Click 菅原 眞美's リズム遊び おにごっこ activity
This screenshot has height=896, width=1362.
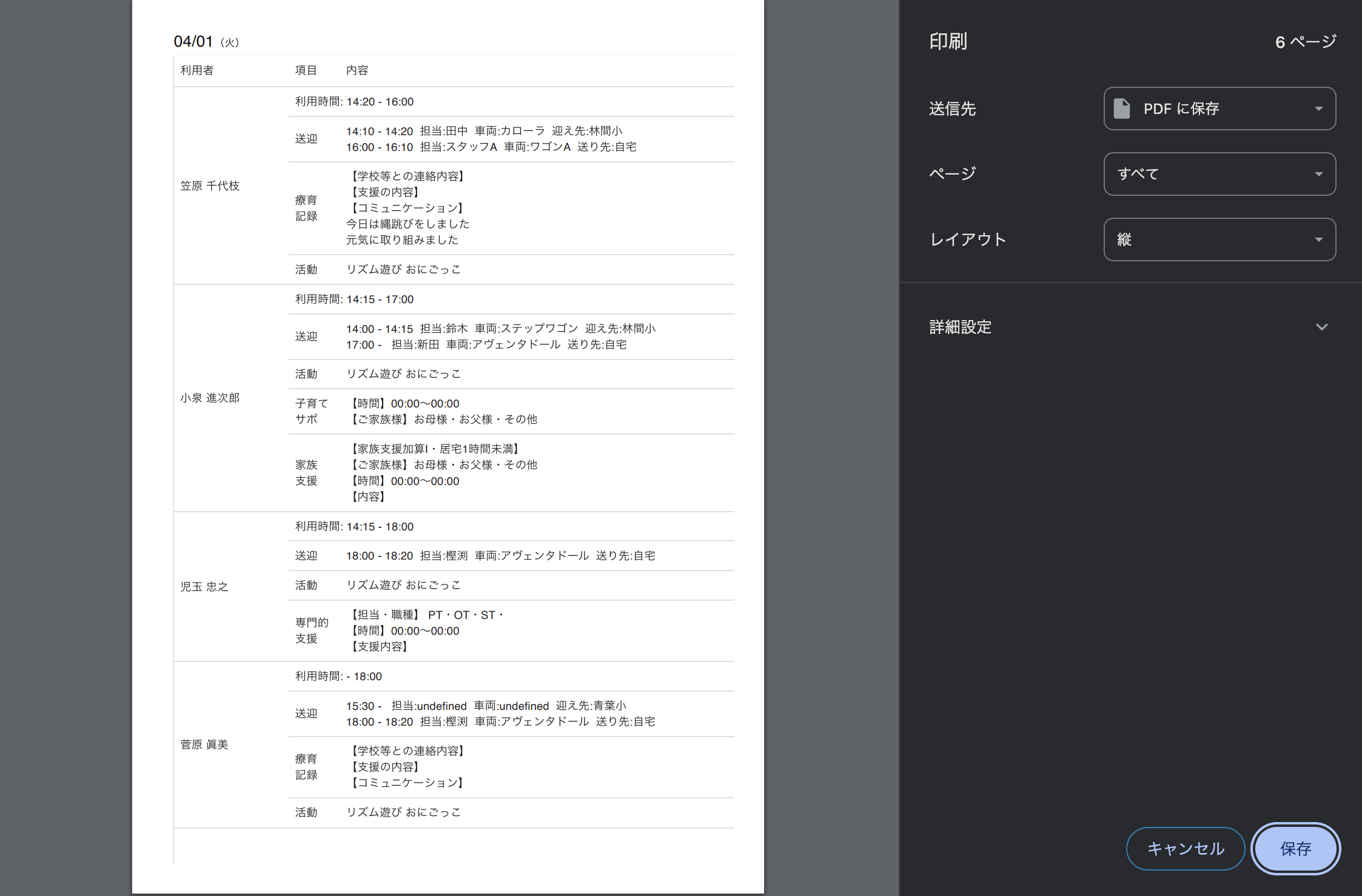pos(403,812)
